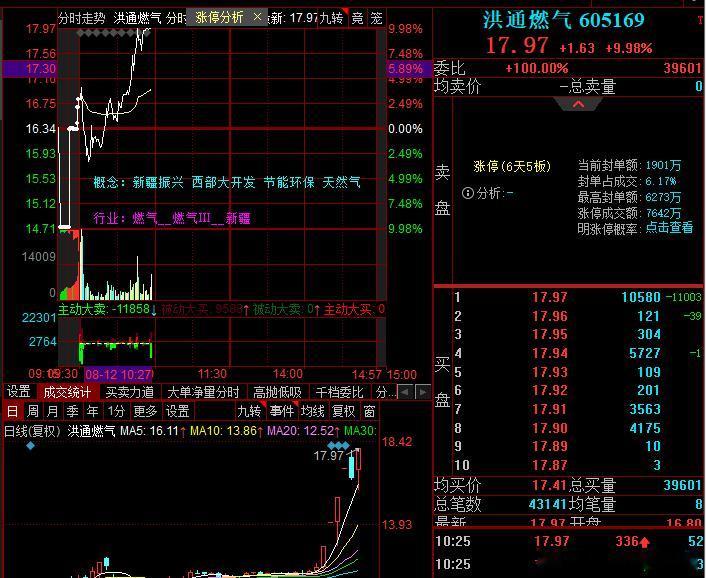Open the 复权 option
Viewport: 706px width, 578px height.
(x=343, y=411)
